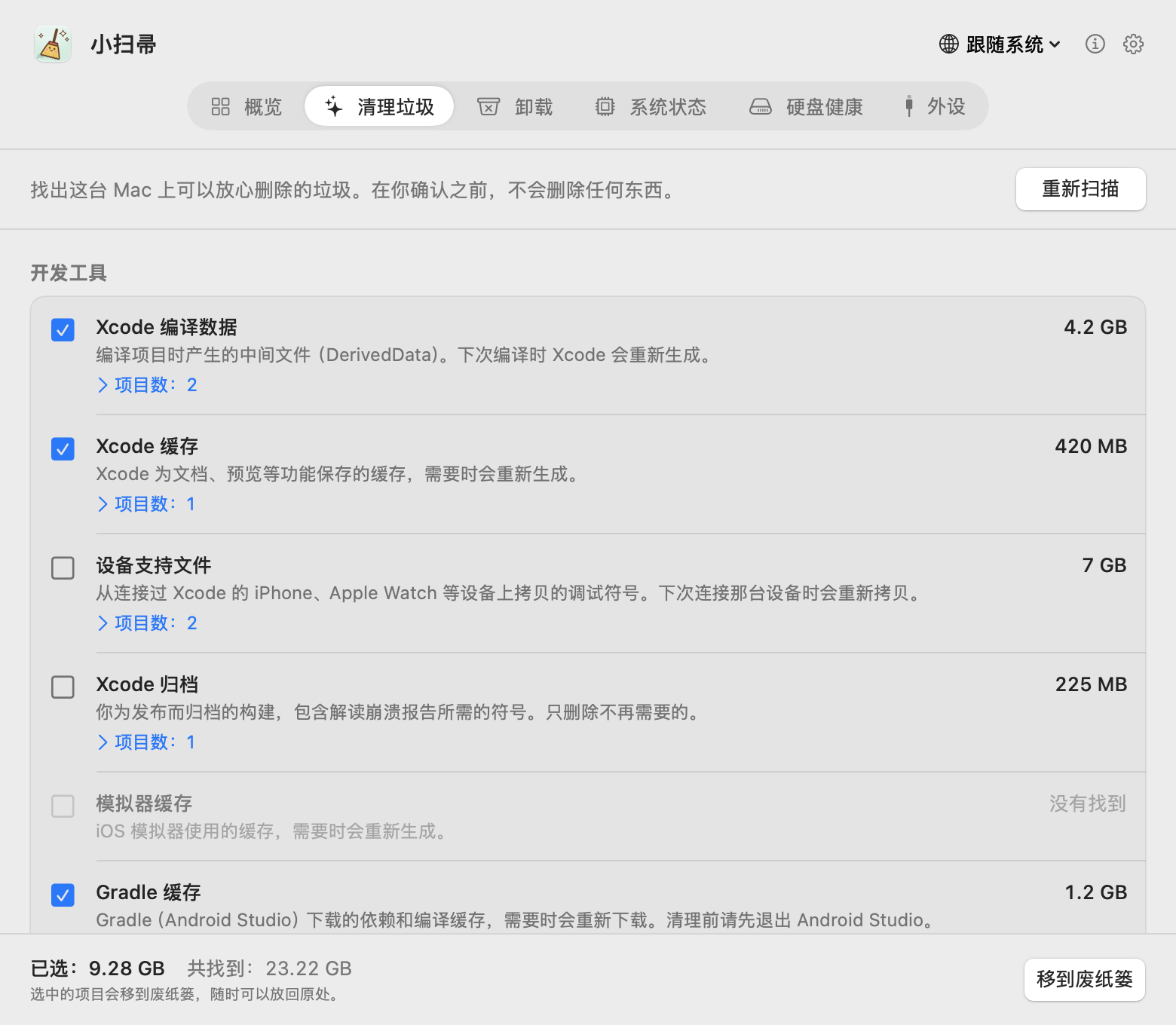Switch to the 系统状态 tab
1176x1025 pixels.
651,107
